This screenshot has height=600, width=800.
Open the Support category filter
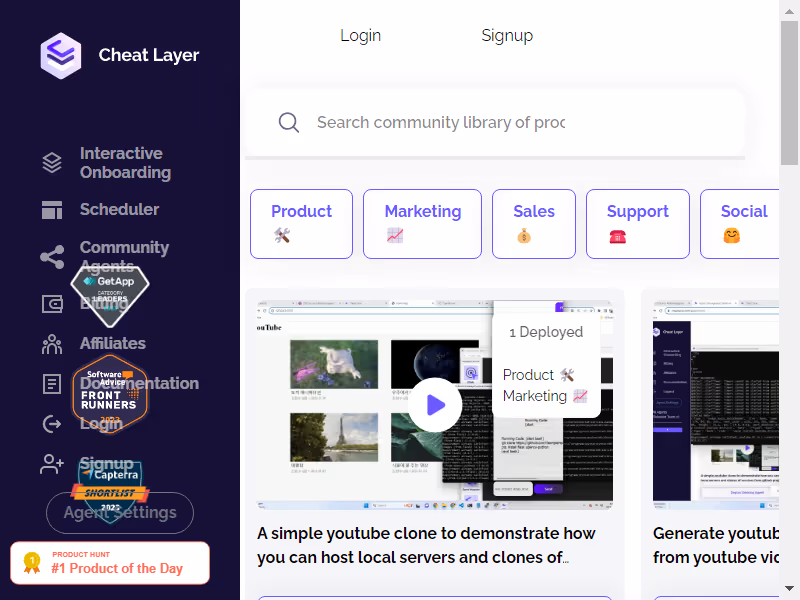coord(637,223)
